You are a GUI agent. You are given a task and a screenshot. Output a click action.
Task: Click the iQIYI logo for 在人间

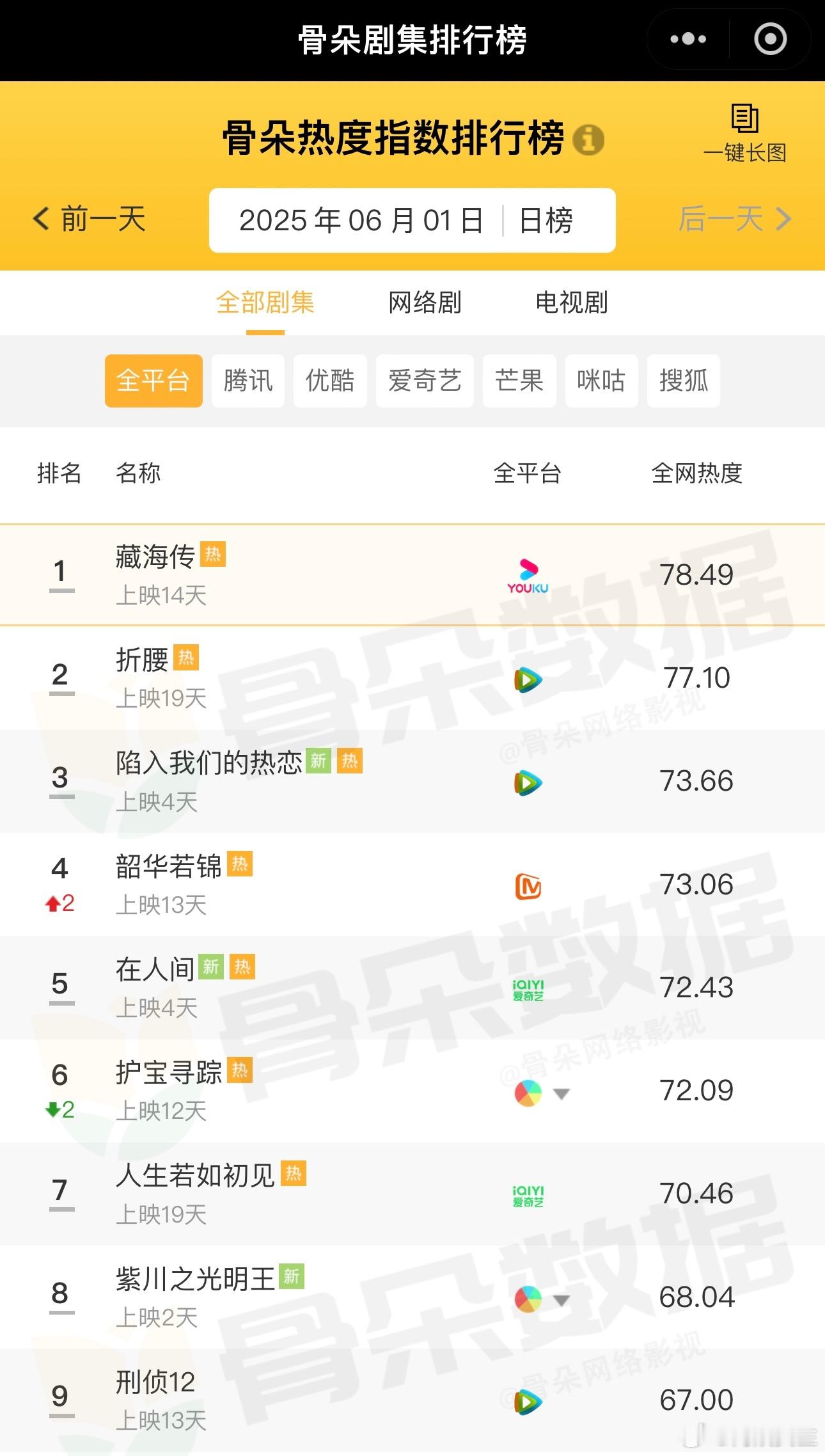pyautogui.click(x=528, y=990)
